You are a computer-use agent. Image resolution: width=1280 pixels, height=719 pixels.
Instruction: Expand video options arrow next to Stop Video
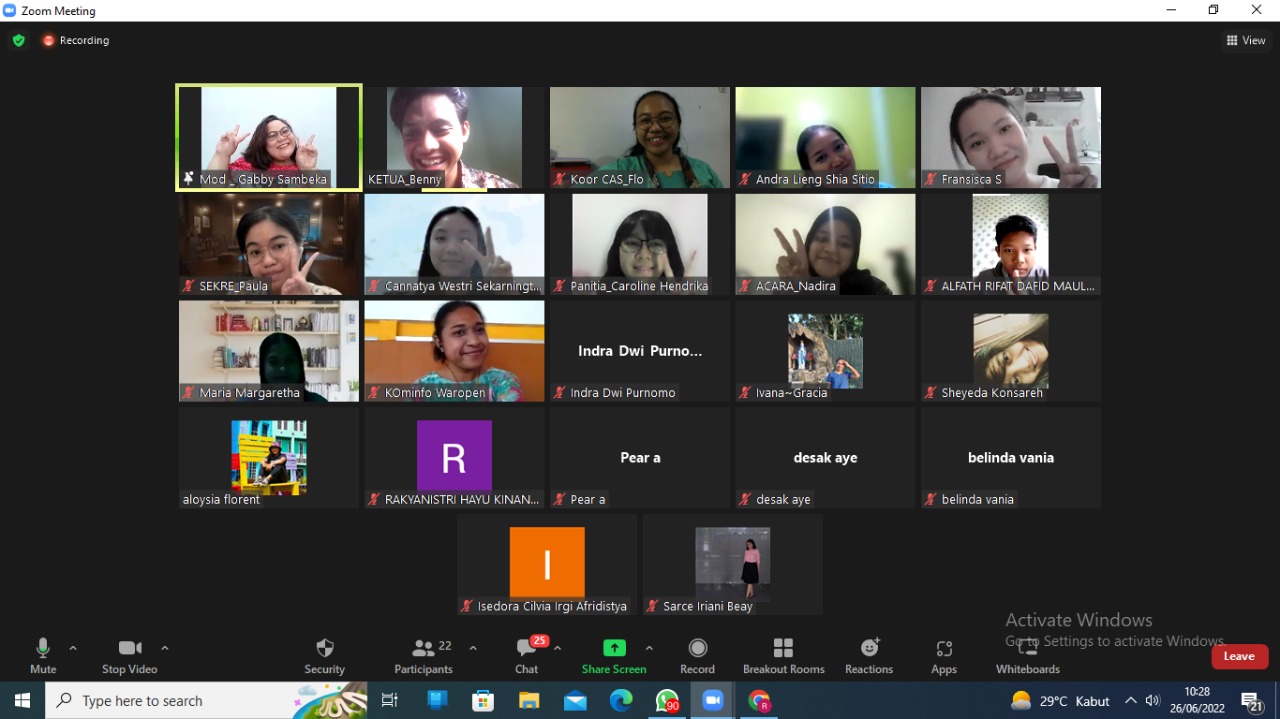165,648
